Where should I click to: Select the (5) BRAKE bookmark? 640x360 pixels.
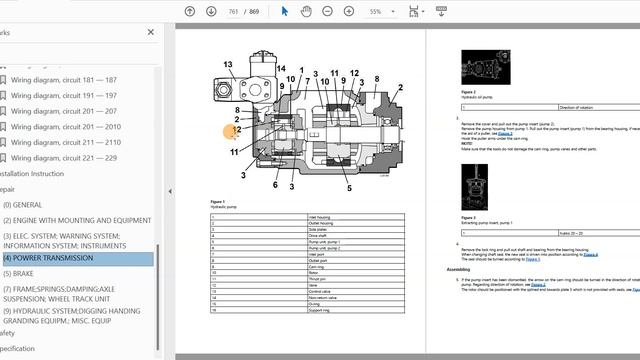pos(18,274)
